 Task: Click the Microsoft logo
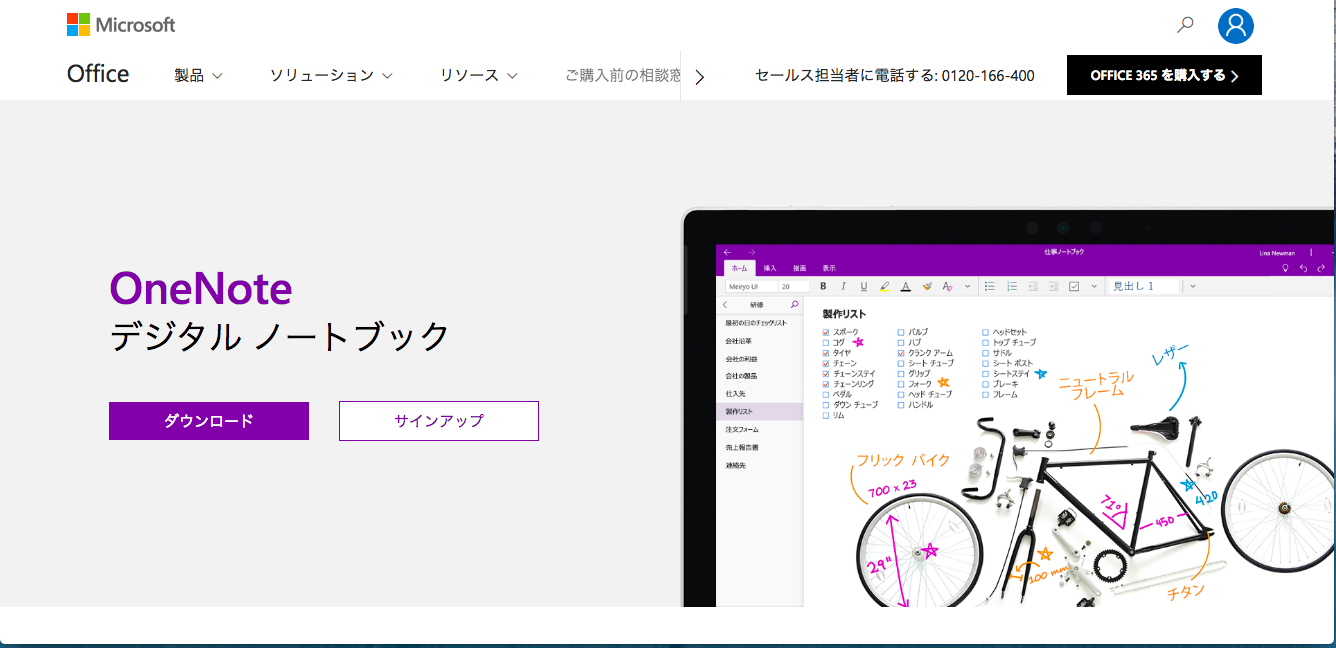[121, 24]
